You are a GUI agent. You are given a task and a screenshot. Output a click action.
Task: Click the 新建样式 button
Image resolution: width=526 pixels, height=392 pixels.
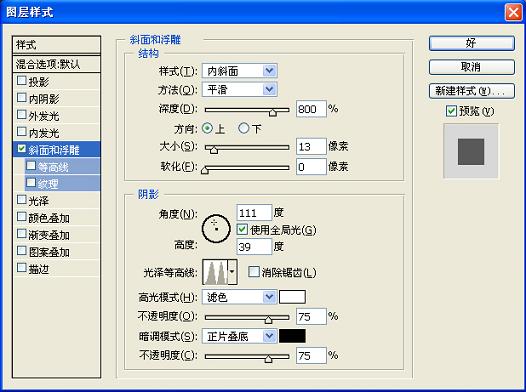(x=471, y=91)
